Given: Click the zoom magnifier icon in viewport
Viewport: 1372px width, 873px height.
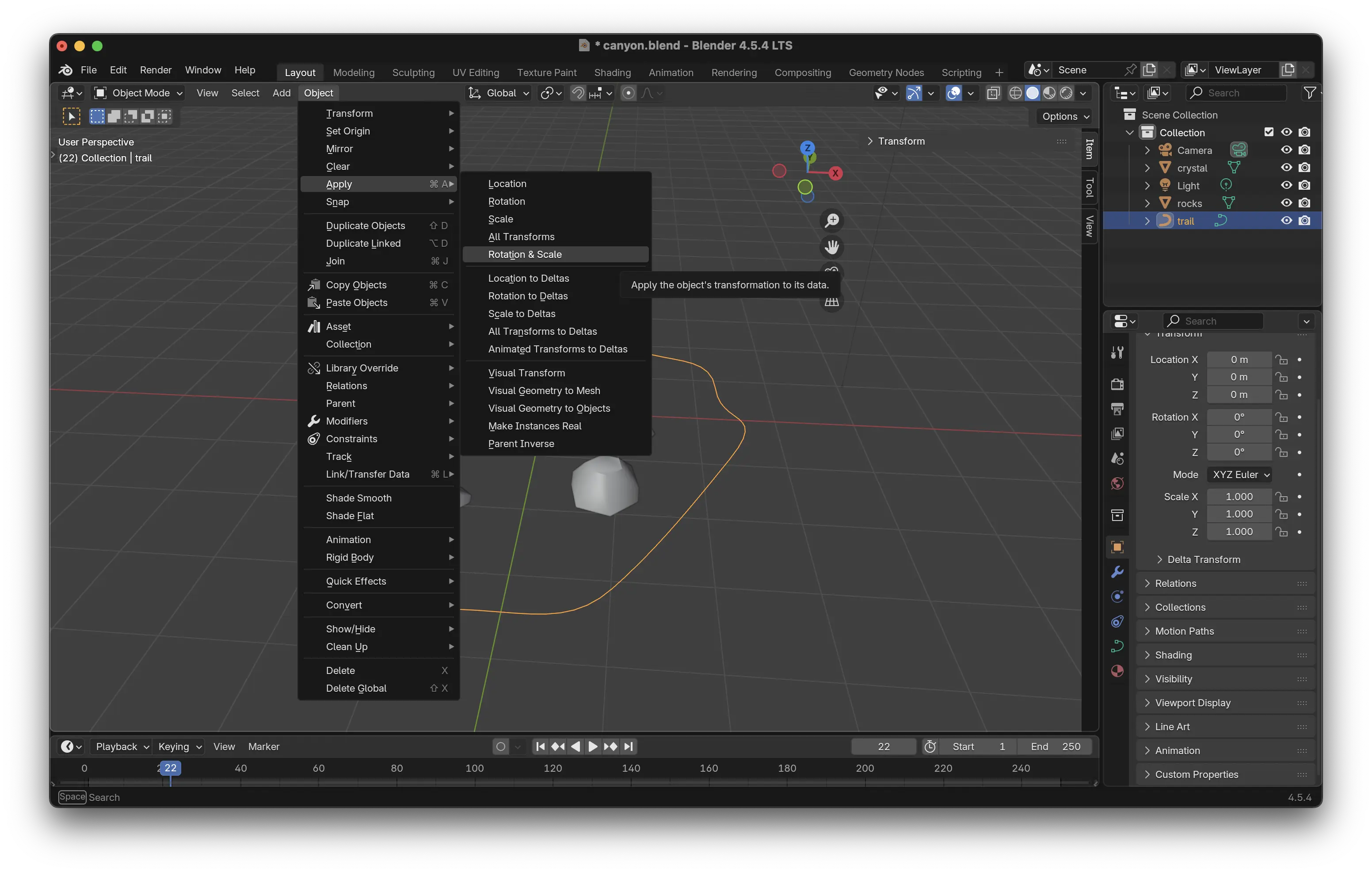Looking at the screenshot, I should (x=832, y=221).
